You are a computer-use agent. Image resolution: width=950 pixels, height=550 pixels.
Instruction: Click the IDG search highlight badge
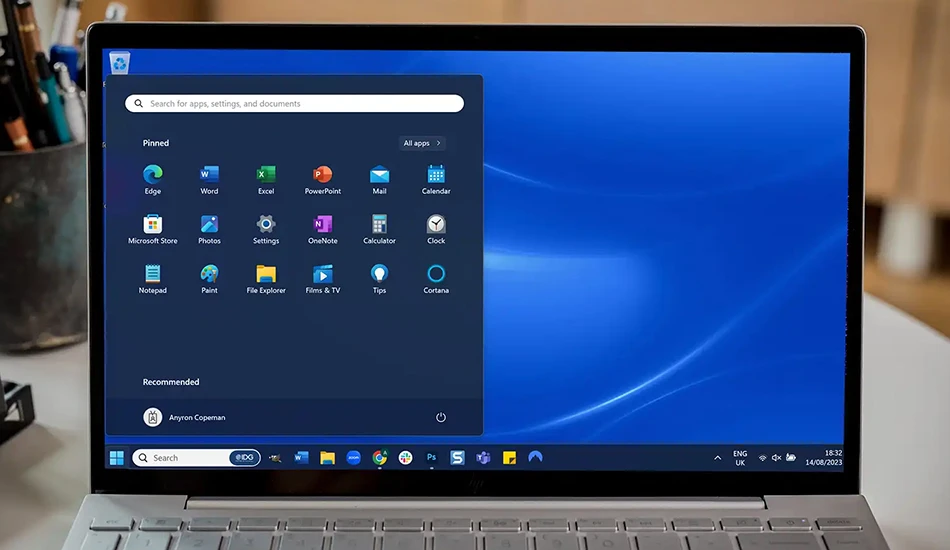[244, 458]
